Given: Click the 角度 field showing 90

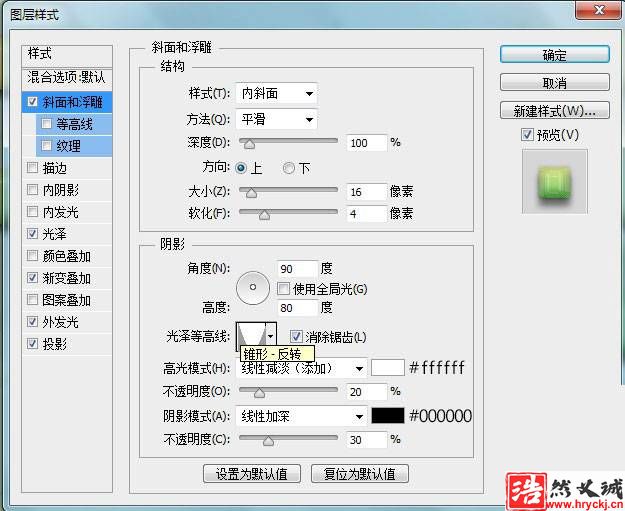Looking at the screenshot, I should tap(297, 269).
